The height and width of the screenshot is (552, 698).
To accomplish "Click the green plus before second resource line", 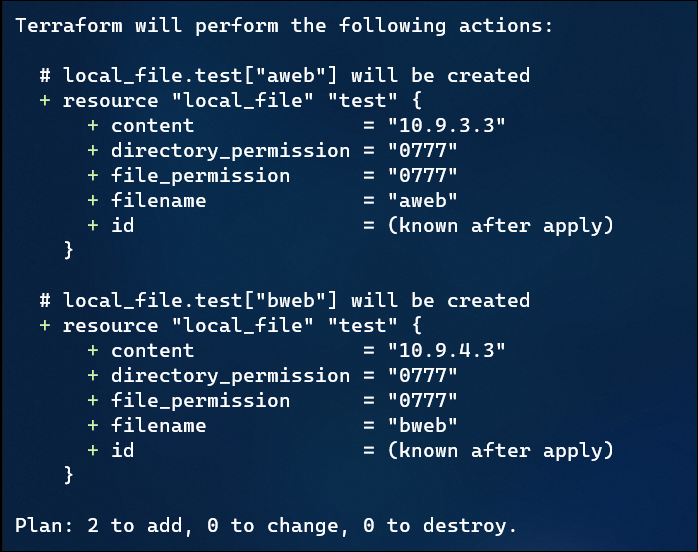I will click(x=45, y=325).
